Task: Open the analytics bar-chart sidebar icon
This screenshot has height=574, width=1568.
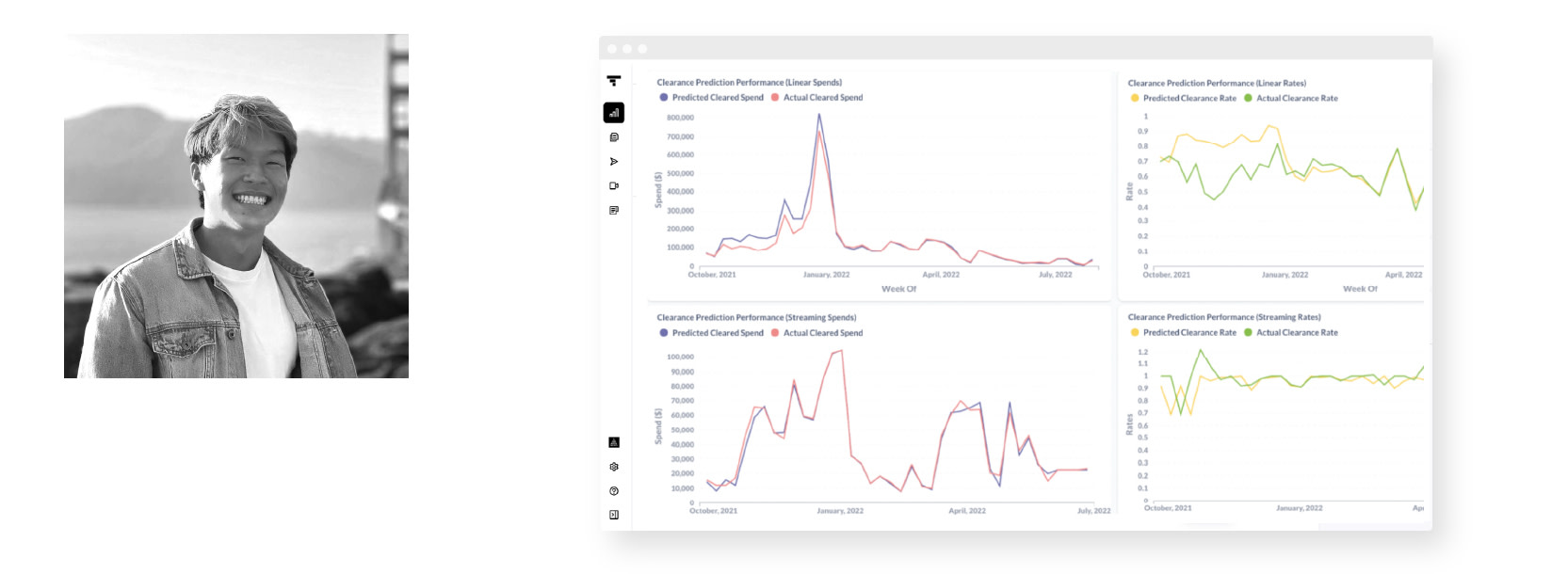Action: click(x=614, y=113)
